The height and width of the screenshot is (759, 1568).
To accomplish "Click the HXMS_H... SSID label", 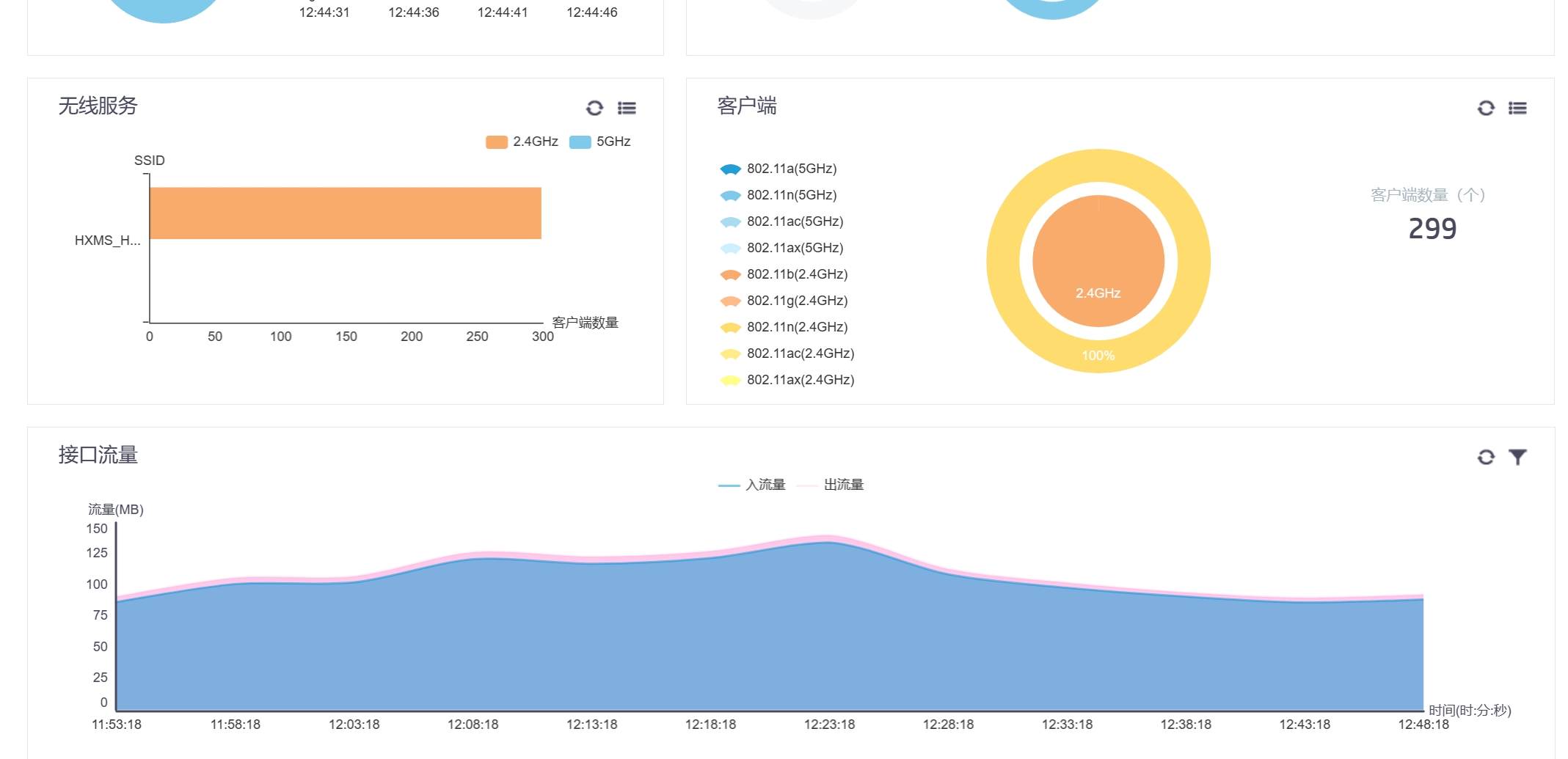I will 107,241.
